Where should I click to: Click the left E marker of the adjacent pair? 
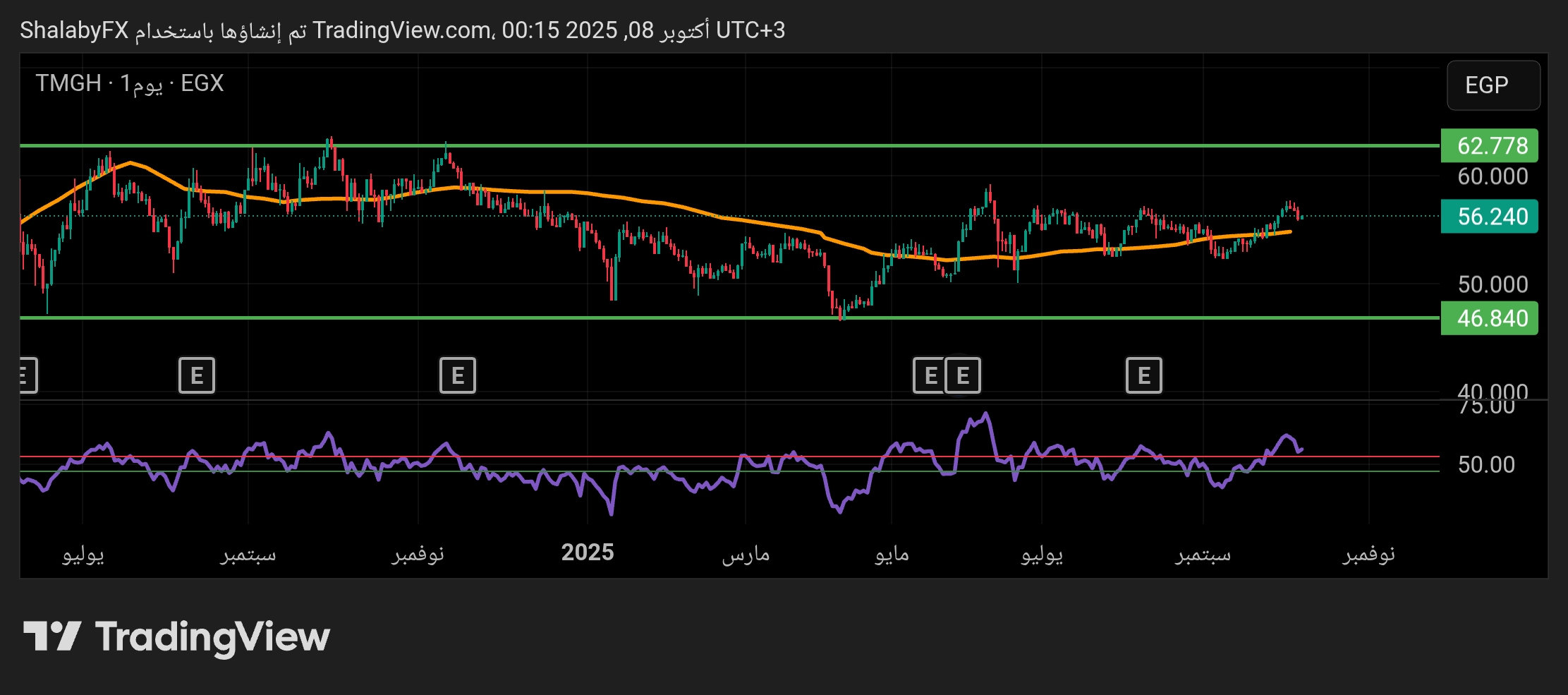(930, 375)
